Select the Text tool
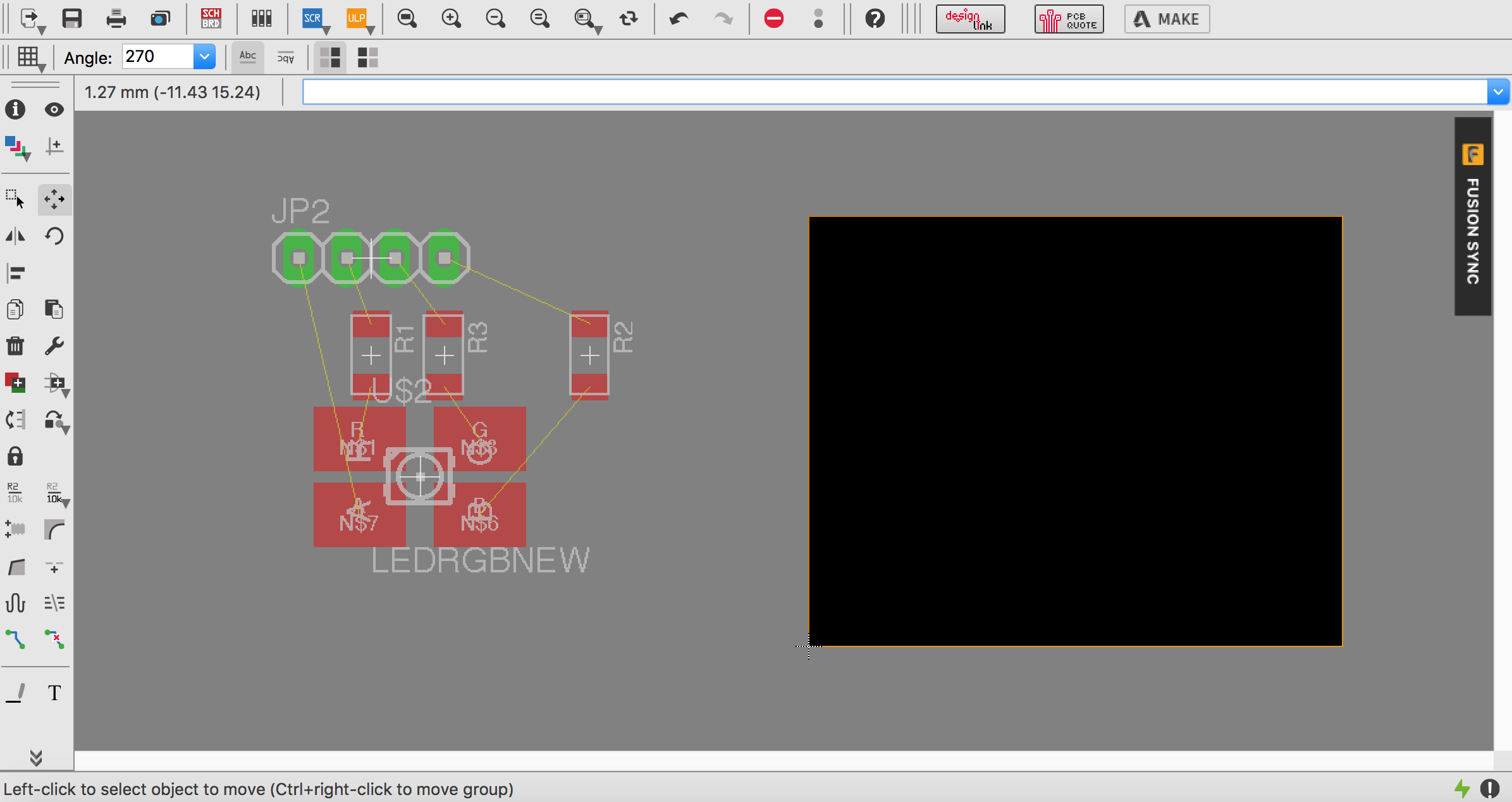The width and height of the screenshot is (1512, 802). click(x=54, y=693)
